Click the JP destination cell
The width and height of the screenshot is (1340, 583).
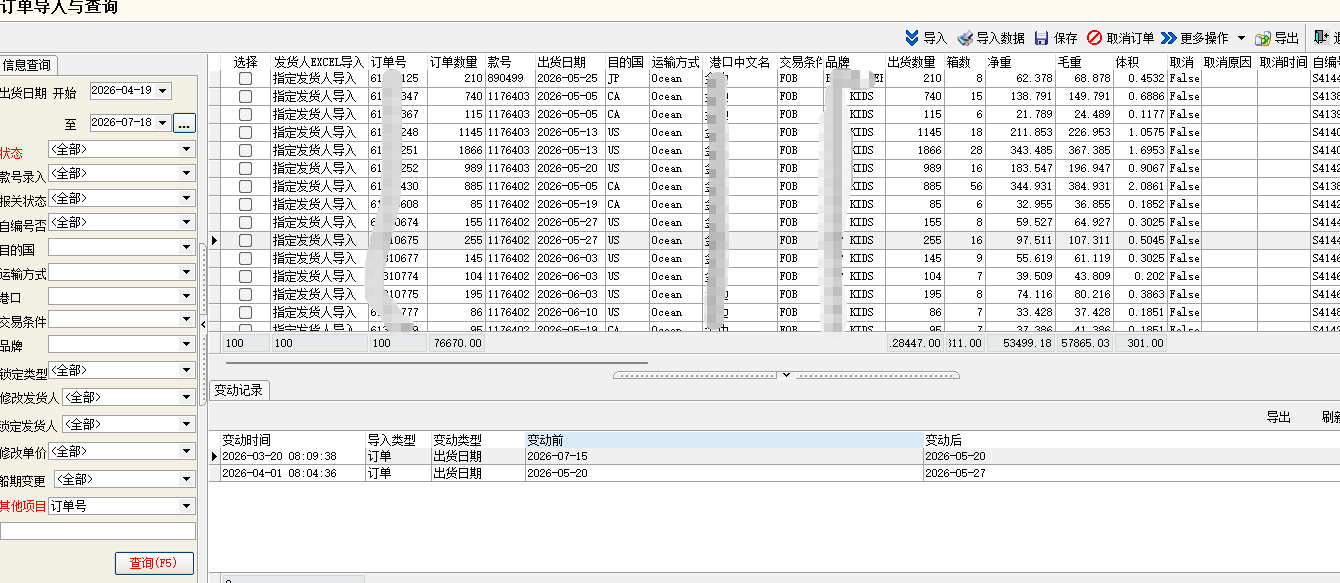click(x=626, y=78)
